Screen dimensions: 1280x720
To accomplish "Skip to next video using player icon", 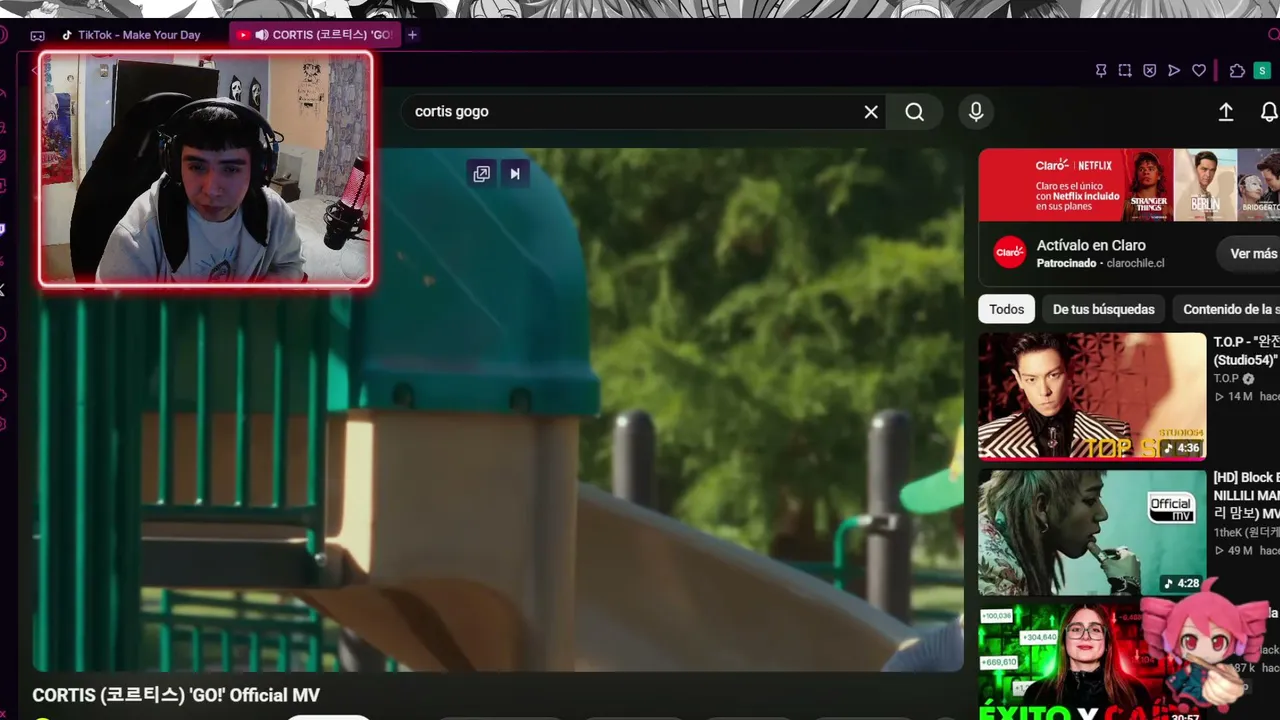I will pos(515,174).
